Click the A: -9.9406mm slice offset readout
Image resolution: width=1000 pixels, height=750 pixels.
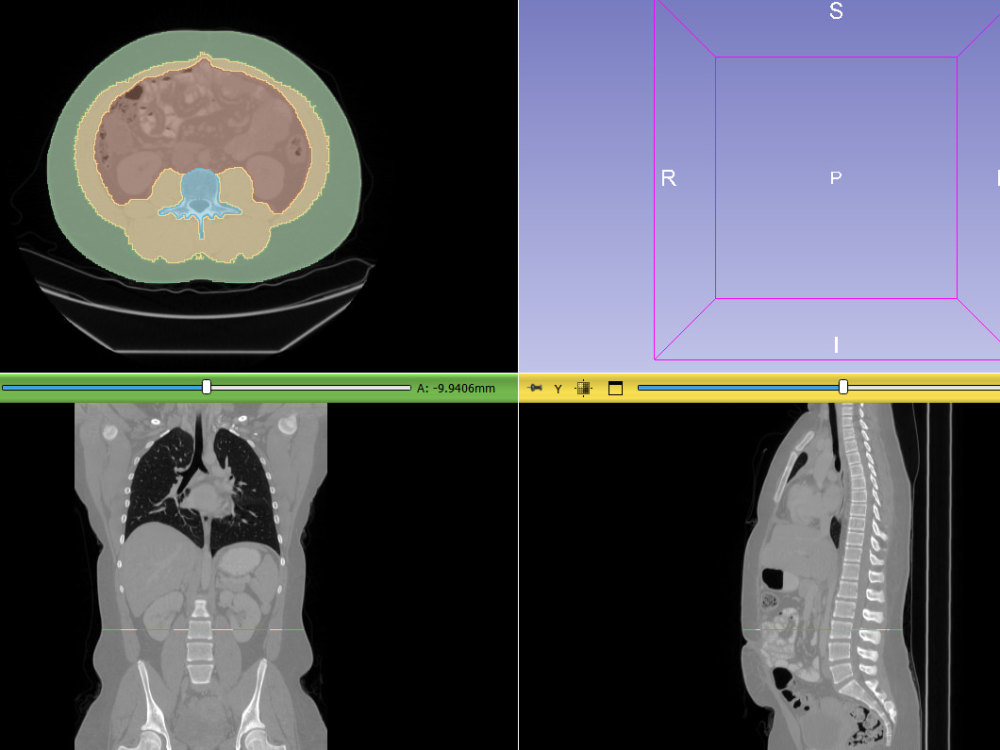[458, 387]
